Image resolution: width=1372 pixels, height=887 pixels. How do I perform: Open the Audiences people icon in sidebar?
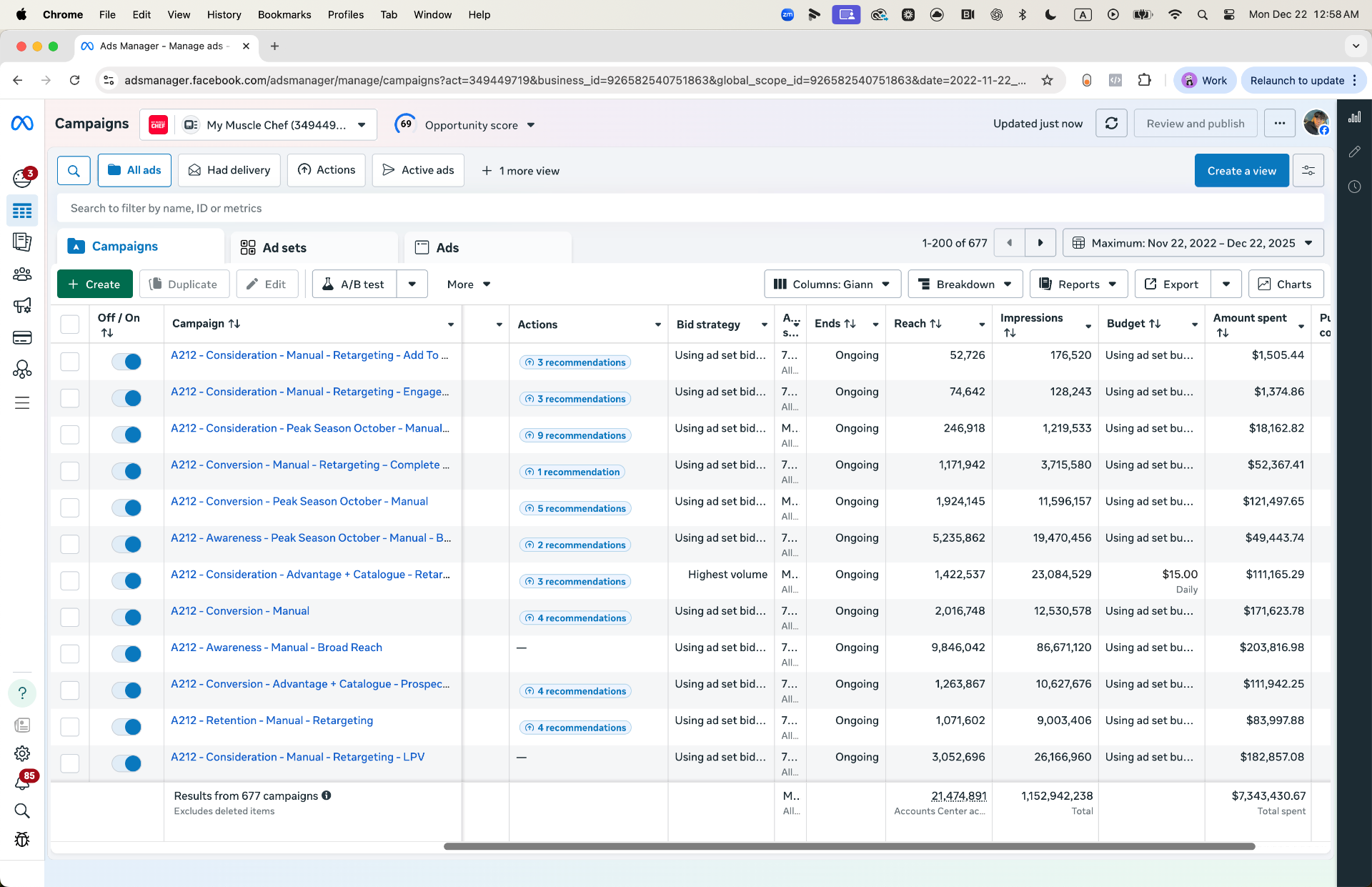click(22, 274)
